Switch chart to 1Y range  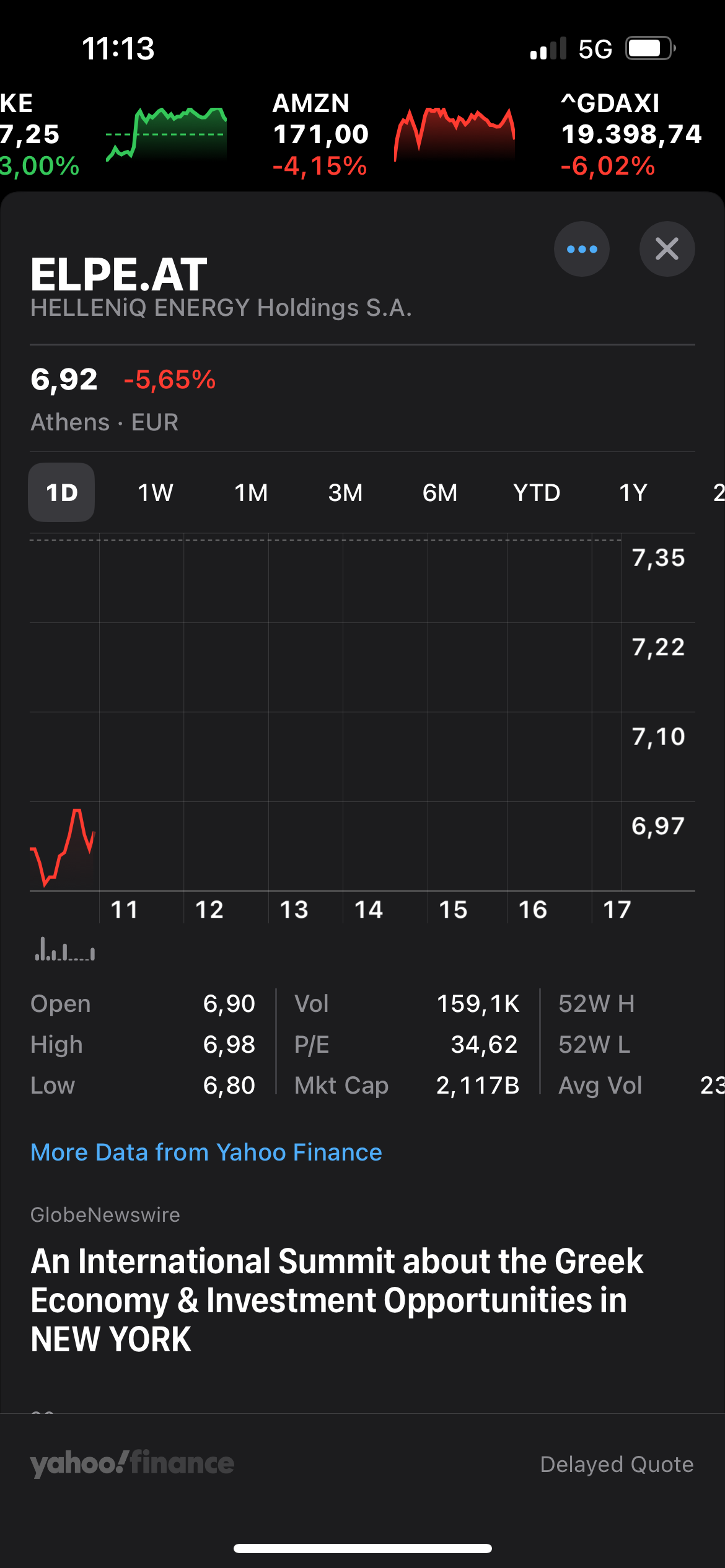[x=633, y=492]
